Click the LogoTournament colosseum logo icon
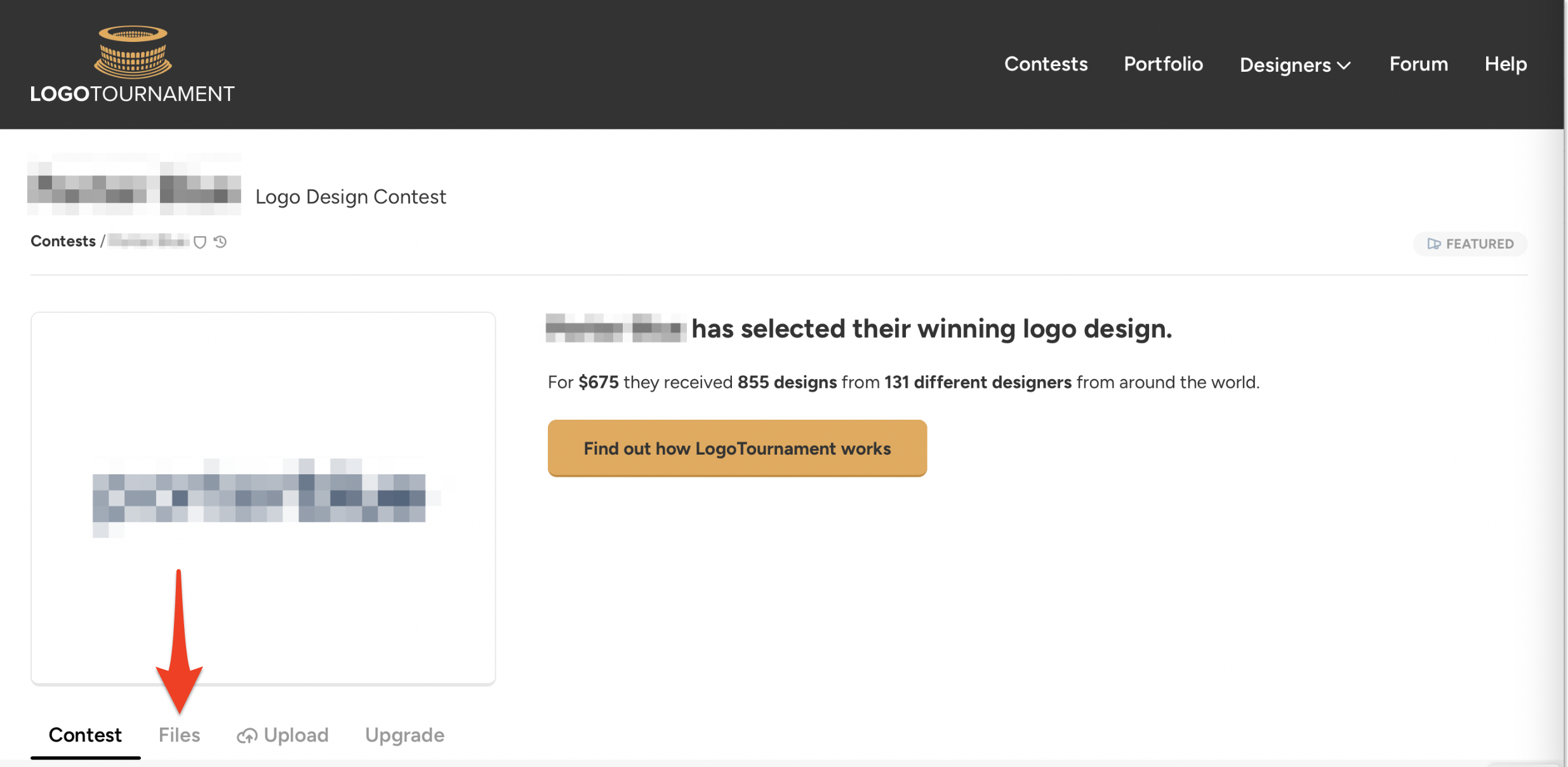This screenshot has width=1568, height=767. point(133,52)
